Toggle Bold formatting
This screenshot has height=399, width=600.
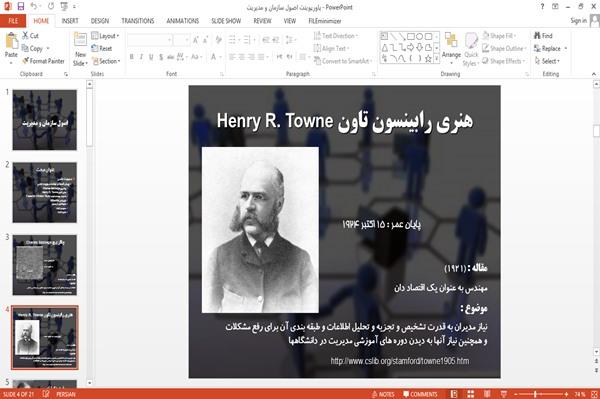tap(131, 57)
